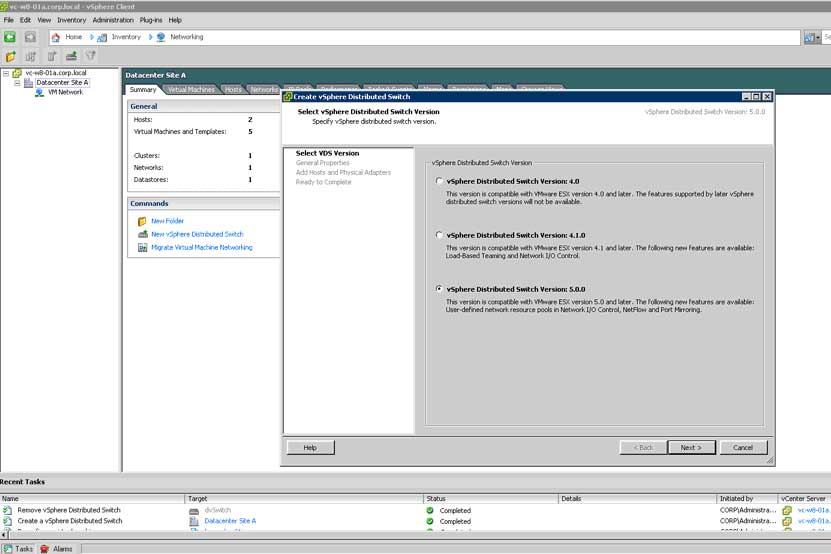Select the Select VDS Version wizard step
Screen dimensions: 831x554
pos(327,153)
